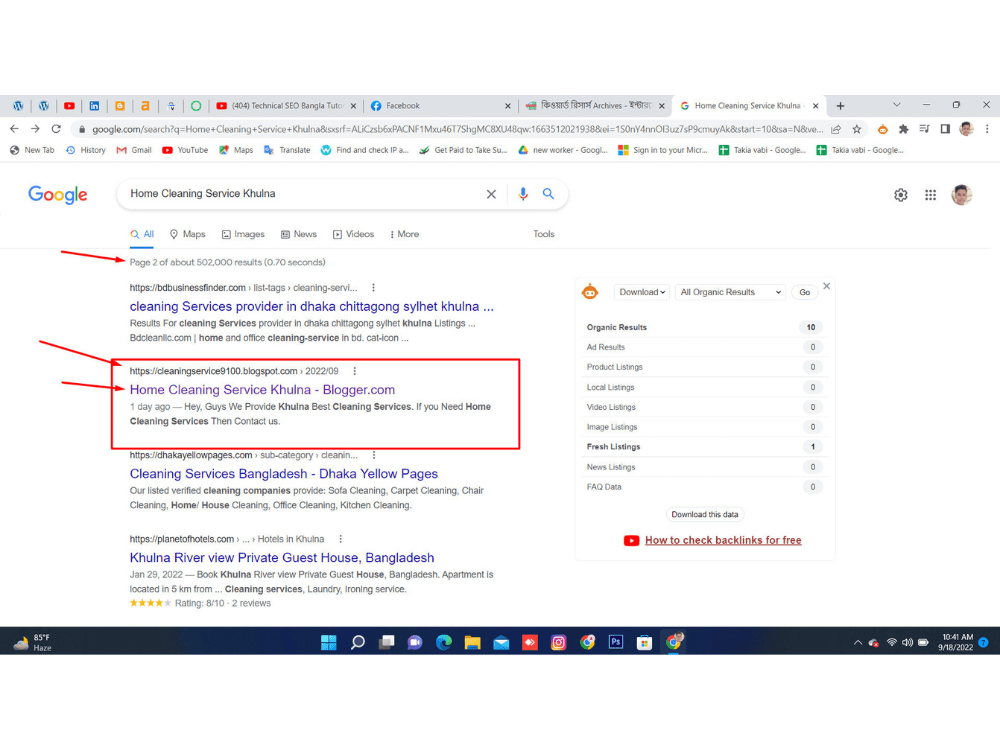This screenshot has height=750, width=1000.
Task: Click the blue search magnifier button
Action: 548,194
